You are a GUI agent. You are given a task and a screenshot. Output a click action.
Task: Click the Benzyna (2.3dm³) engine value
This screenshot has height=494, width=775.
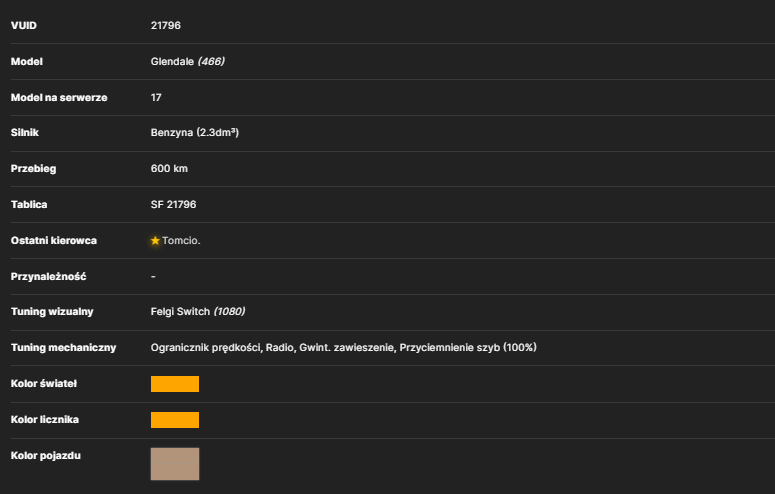(195, 133)
